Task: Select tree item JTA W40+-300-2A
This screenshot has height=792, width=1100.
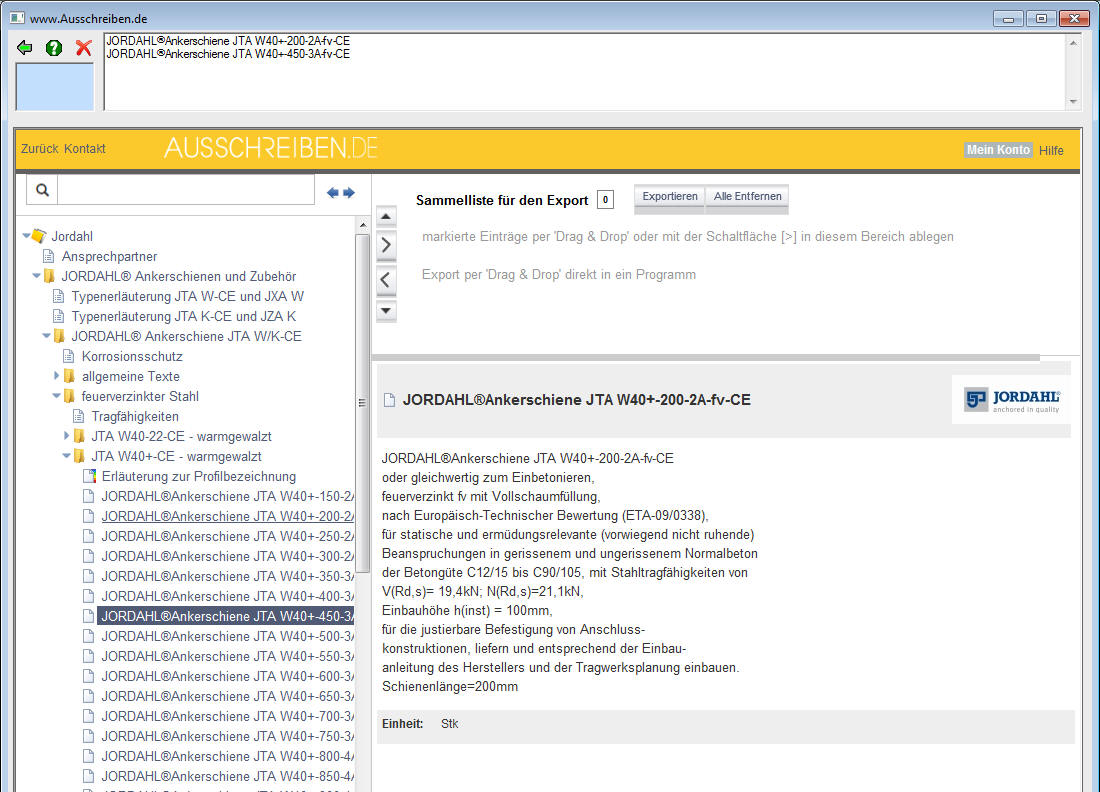Action: [x=227, y=556]
